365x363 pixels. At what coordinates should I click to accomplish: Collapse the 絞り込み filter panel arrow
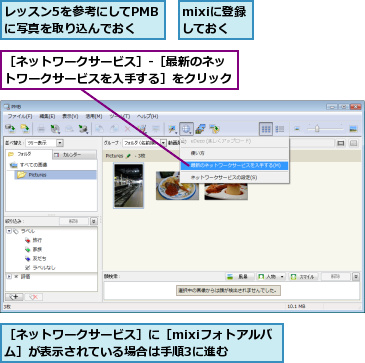point(94,221)
